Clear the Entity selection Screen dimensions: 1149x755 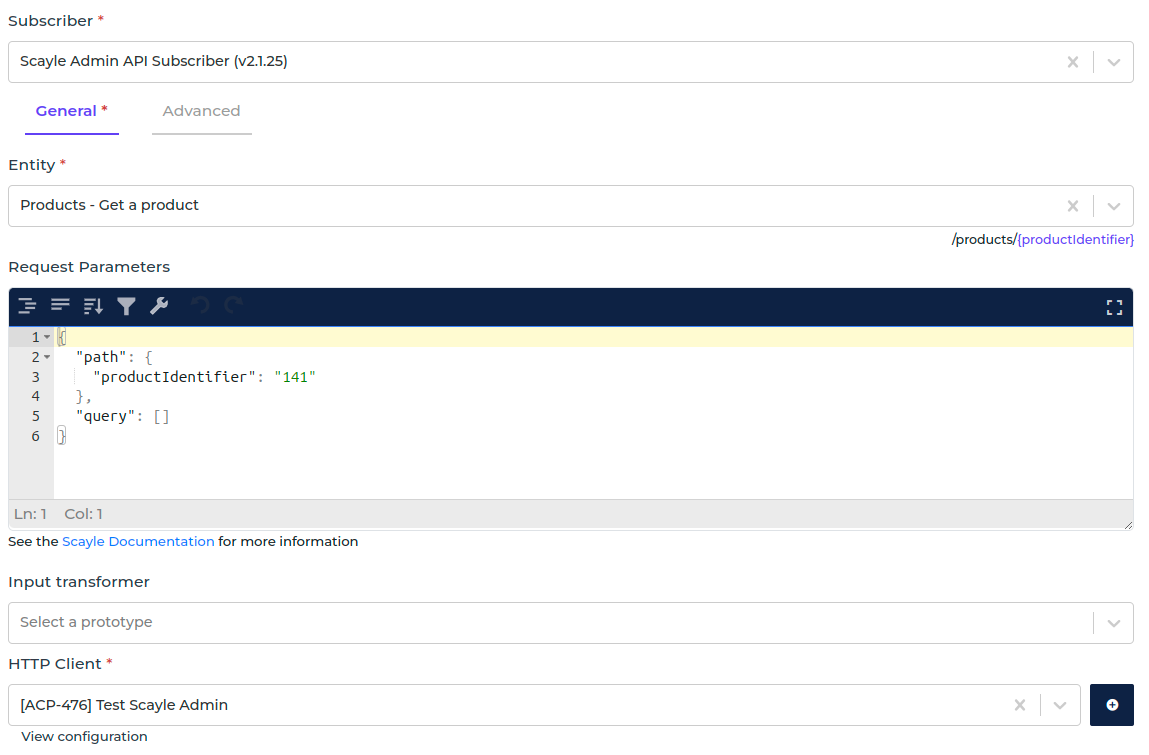pyautogui.click(x=1072, y=206)
